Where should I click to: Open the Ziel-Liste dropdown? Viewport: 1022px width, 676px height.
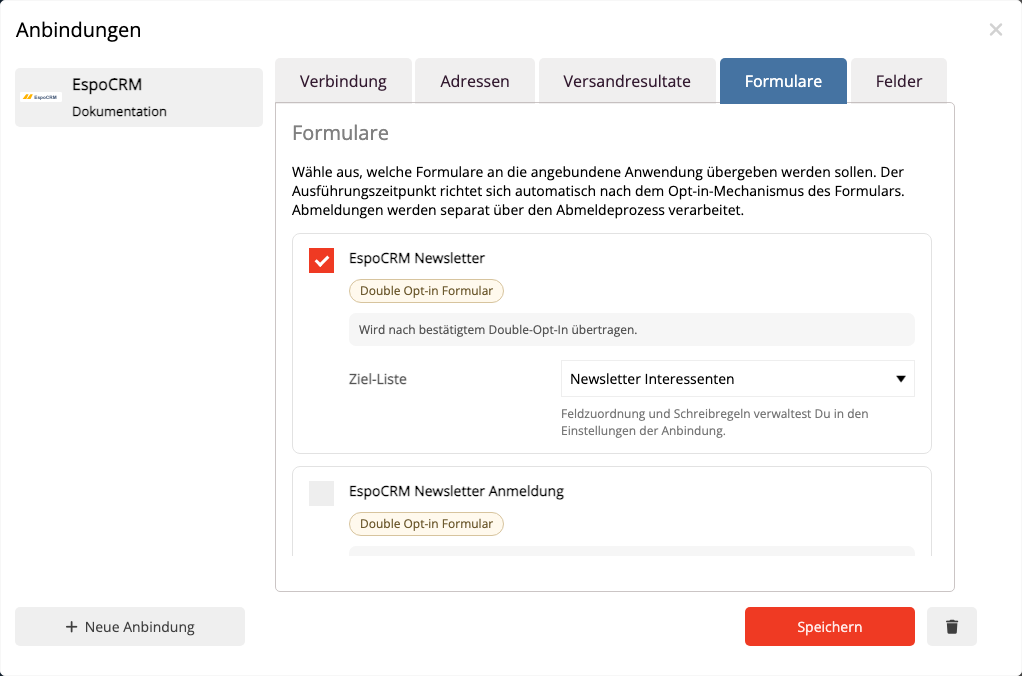point(737,379)
